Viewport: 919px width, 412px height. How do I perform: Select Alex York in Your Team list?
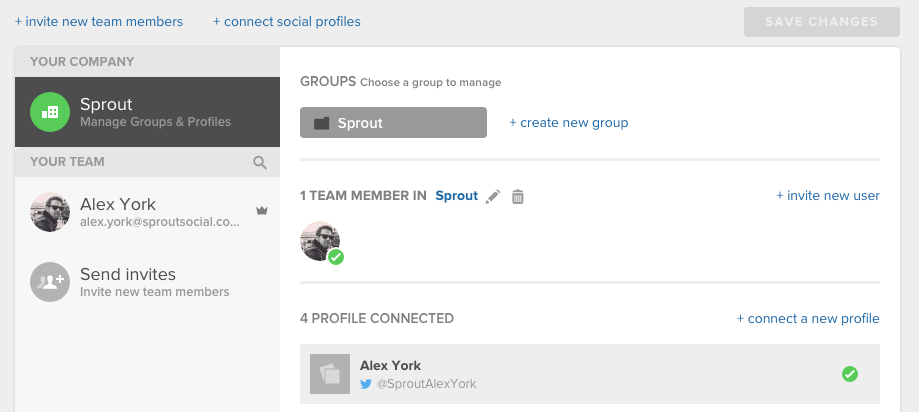pyautogui.click(x=147, y=212)
